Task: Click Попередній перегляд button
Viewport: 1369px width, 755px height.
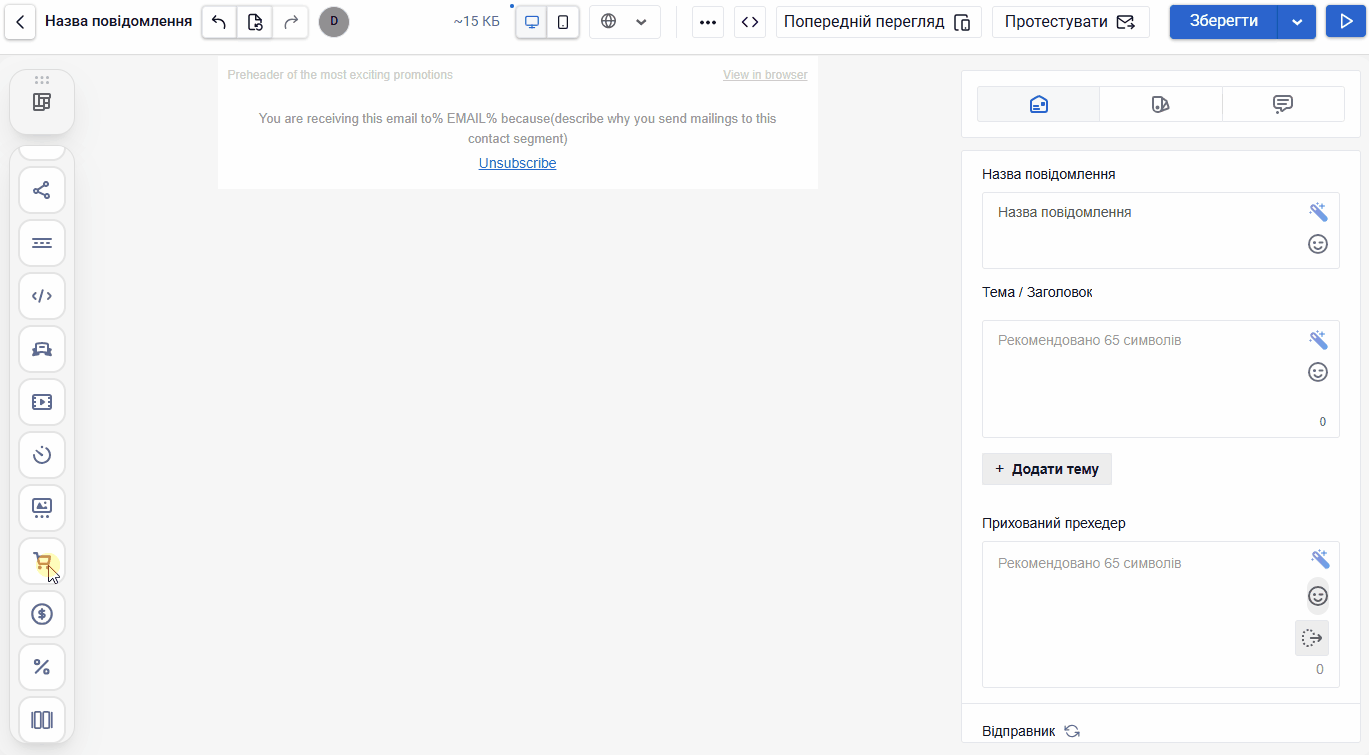Action: click(x=878, y=22)
